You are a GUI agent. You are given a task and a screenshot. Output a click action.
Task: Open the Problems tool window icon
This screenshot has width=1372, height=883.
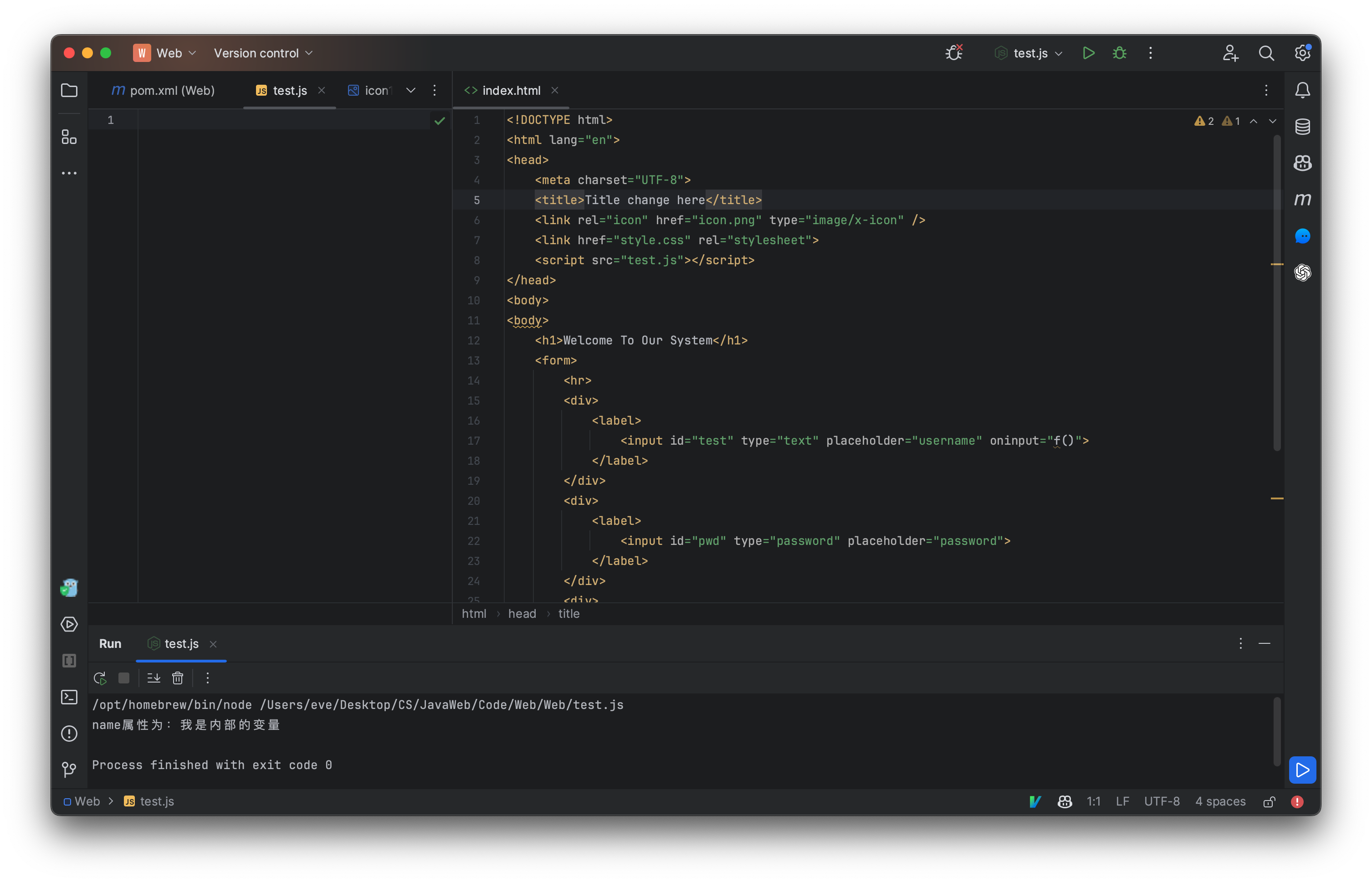pyautogui.click(x=69, y=734)
